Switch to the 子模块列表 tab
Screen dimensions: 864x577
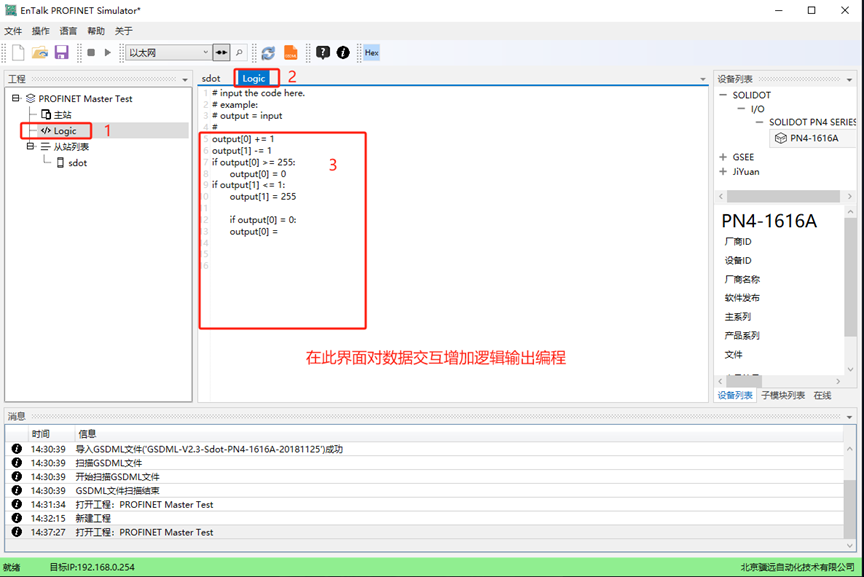point(783,395)
